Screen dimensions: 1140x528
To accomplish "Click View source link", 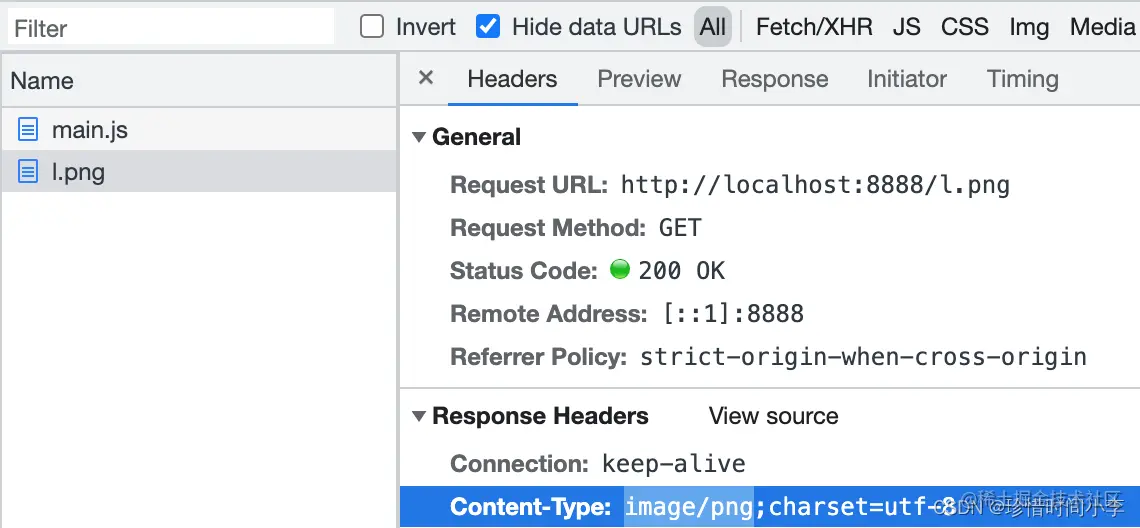I will (x=773, y=416).
